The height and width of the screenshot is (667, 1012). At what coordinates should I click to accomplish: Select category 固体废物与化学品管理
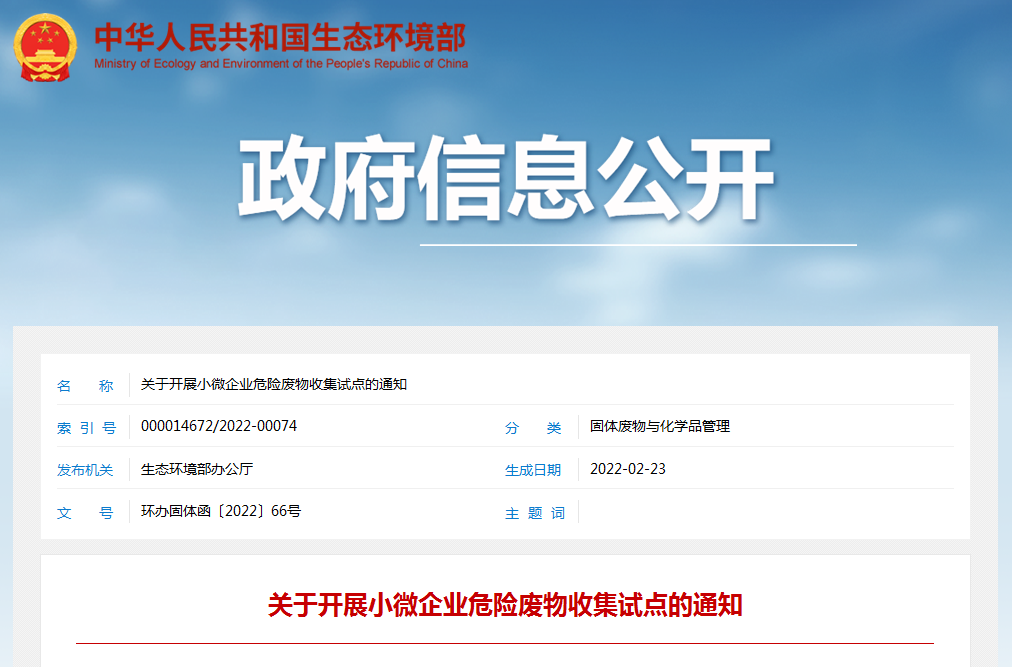pos(660,426)
